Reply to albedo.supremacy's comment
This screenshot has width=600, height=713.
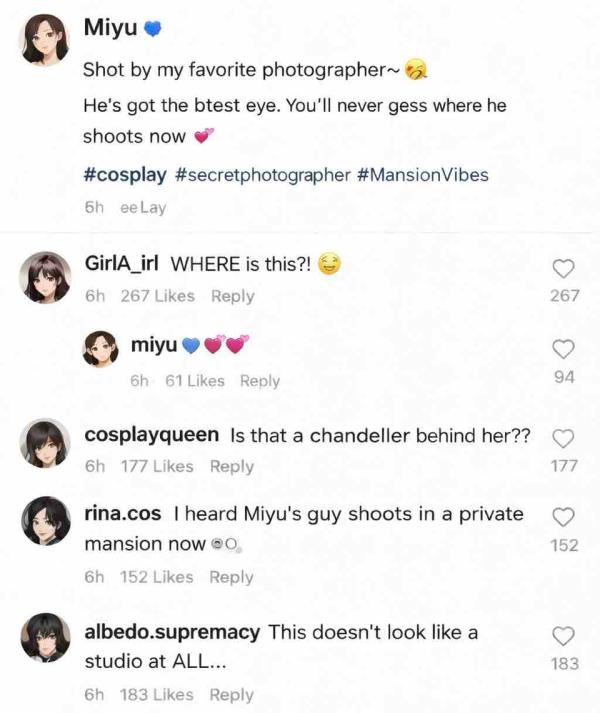click(x=232, y=695)
